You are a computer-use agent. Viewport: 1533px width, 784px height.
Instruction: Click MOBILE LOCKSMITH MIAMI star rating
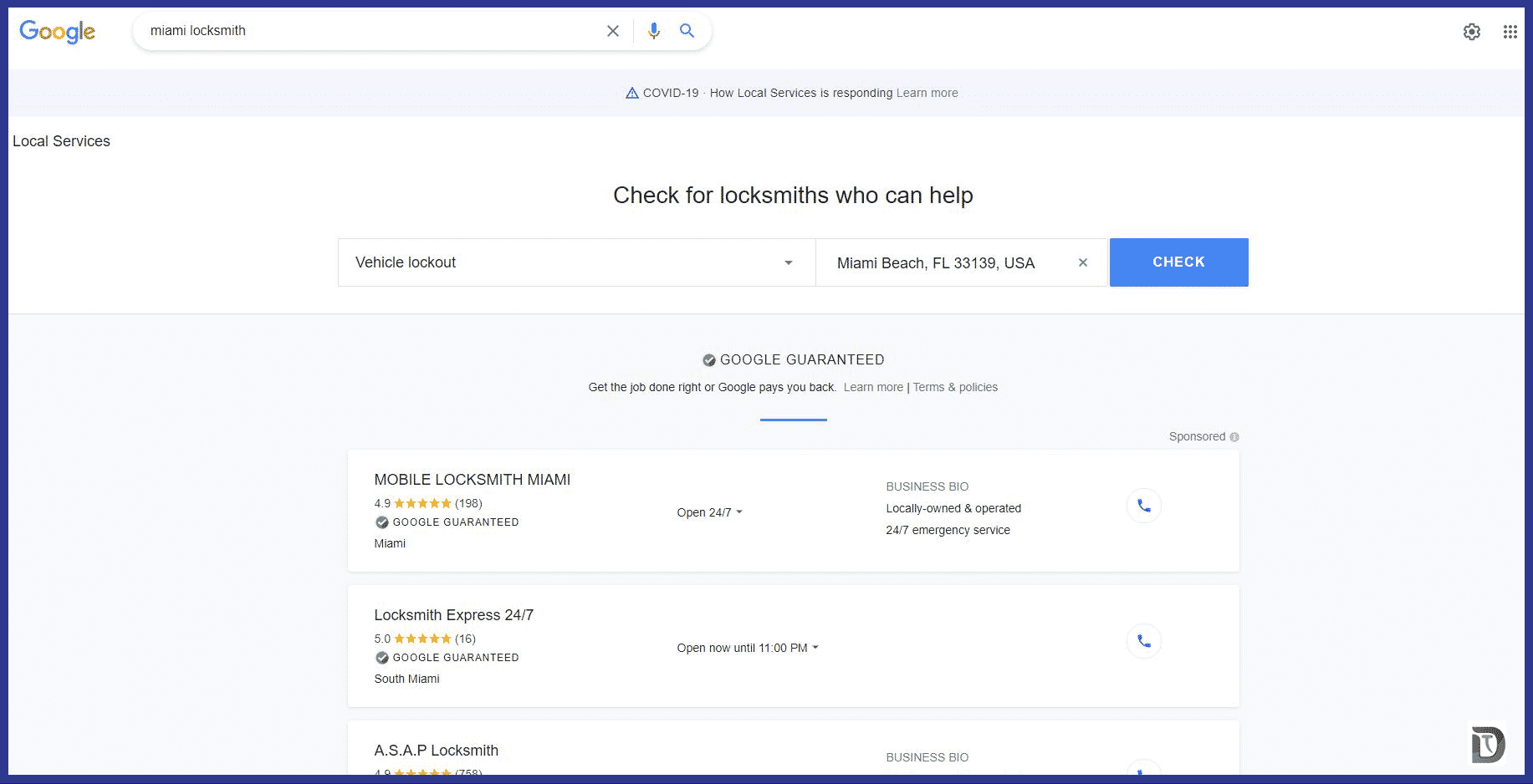(422, 503)
